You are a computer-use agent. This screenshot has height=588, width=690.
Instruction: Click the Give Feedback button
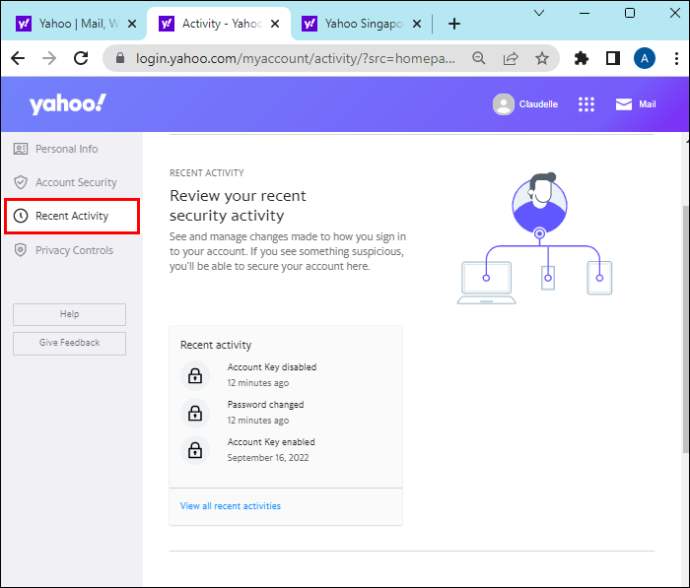pos(70,343)
